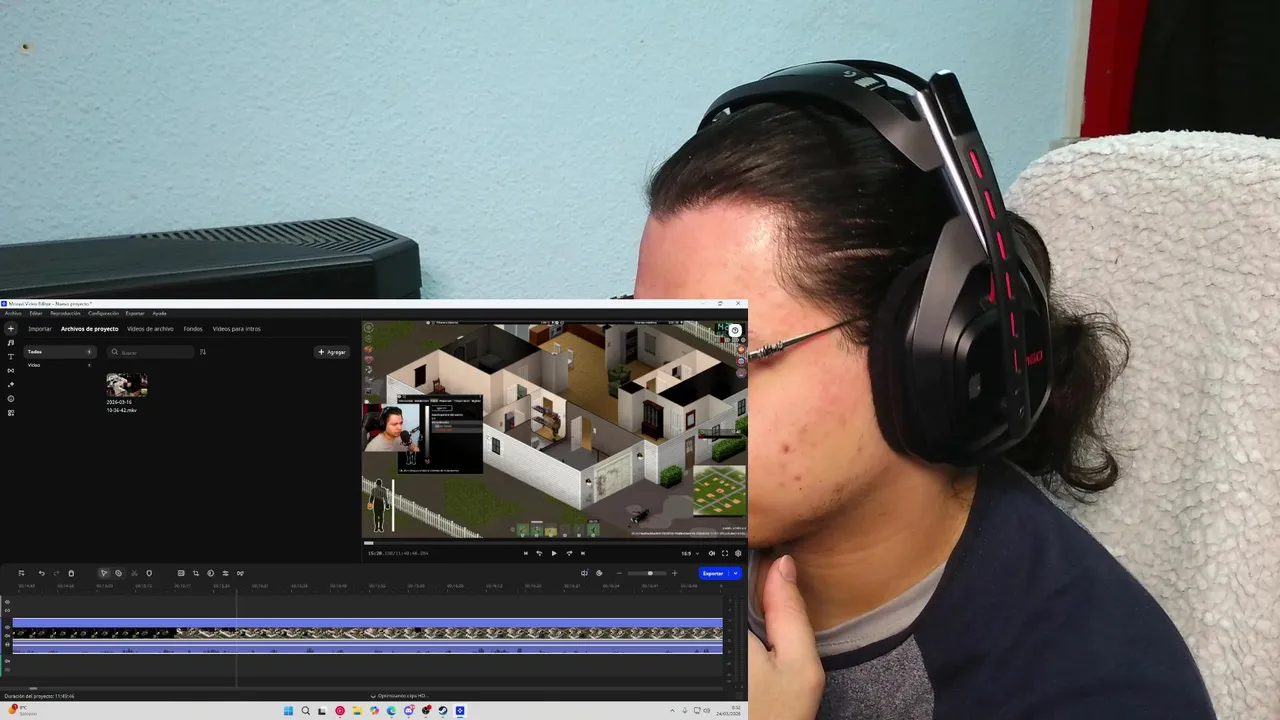Open the Clip properties sliders icon

click(x=225, y=573)
